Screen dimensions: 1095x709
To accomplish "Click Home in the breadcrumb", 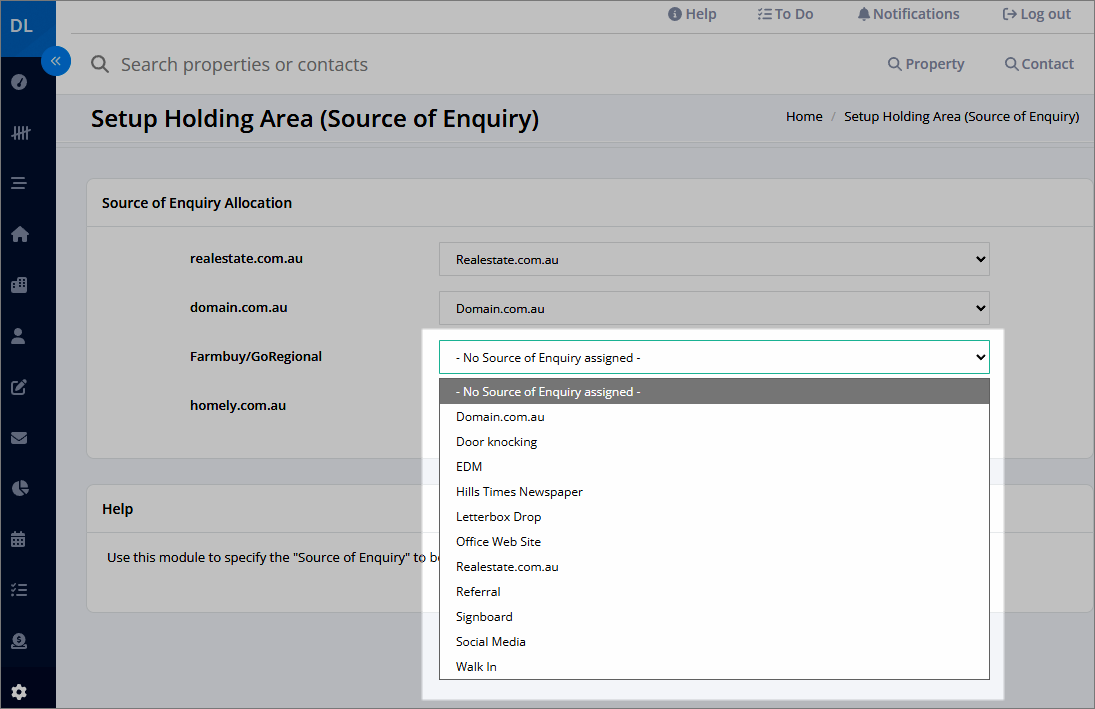I will (804, 117).
